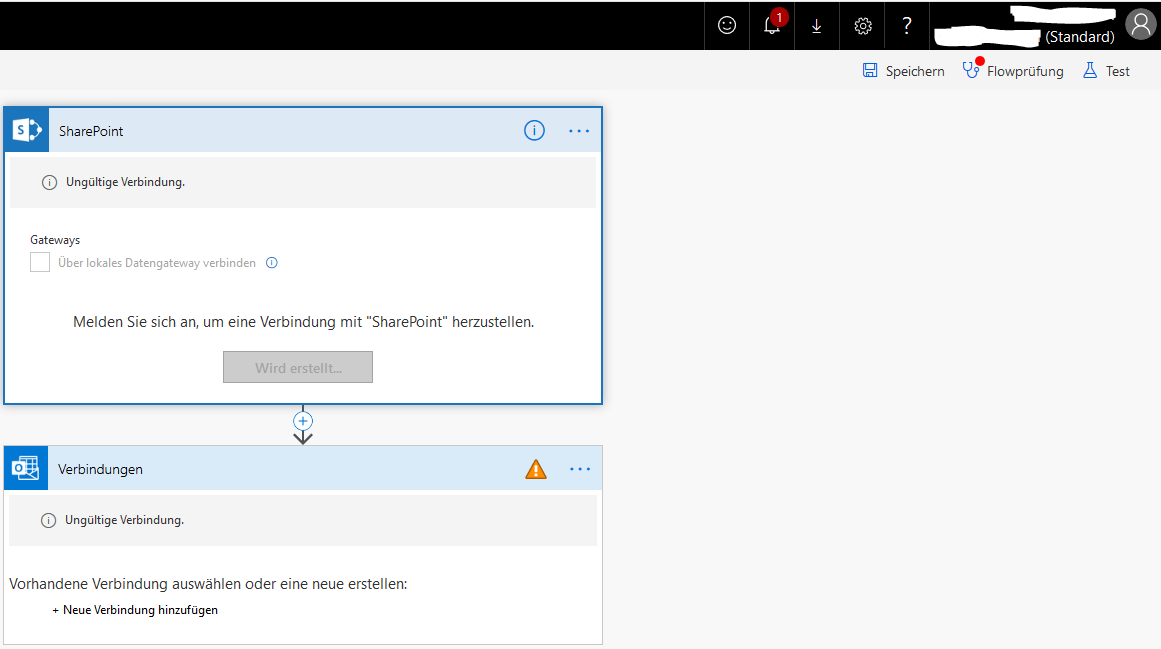Open the SharePoint step's more options menu

coord(579,131)
